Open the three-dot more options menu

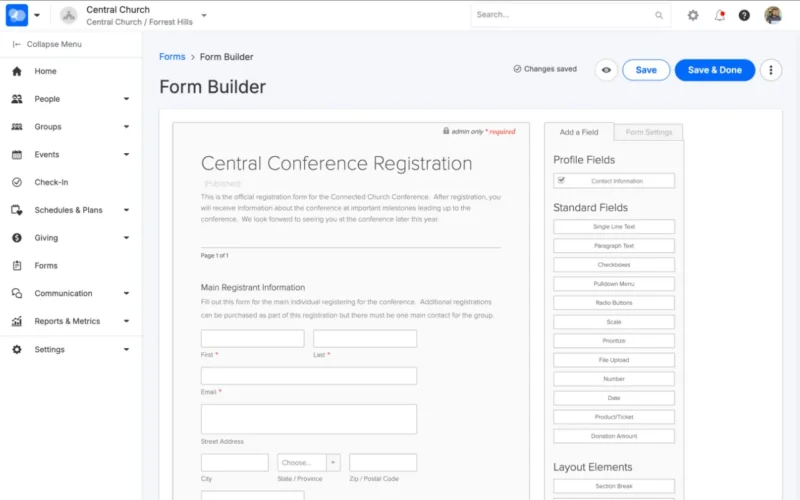(x=771, y=70)
